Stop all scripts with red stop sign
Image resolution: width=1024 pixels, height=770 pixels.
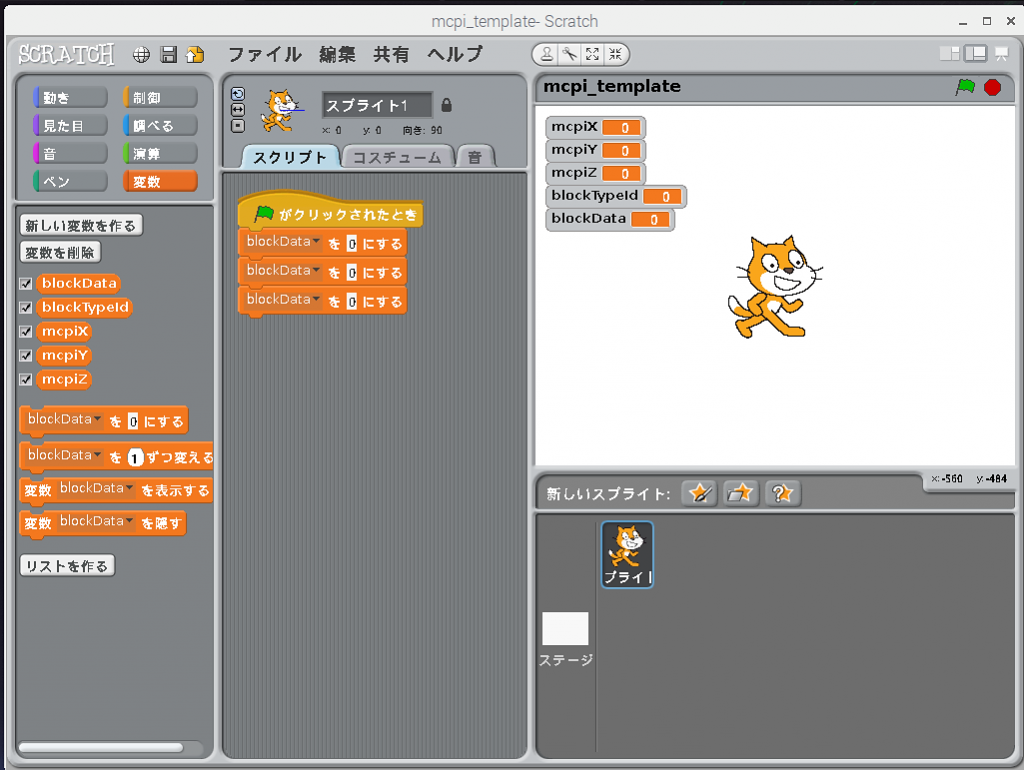993,87
